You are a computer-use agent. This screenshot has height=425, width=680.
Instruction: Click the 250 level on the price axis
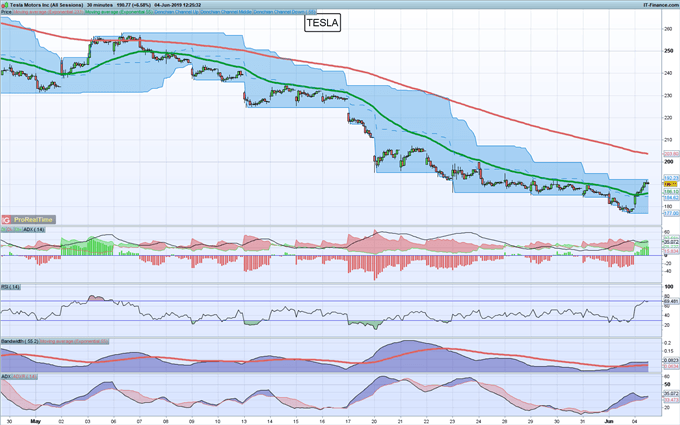pyautogui.click(x=668, y=51)
